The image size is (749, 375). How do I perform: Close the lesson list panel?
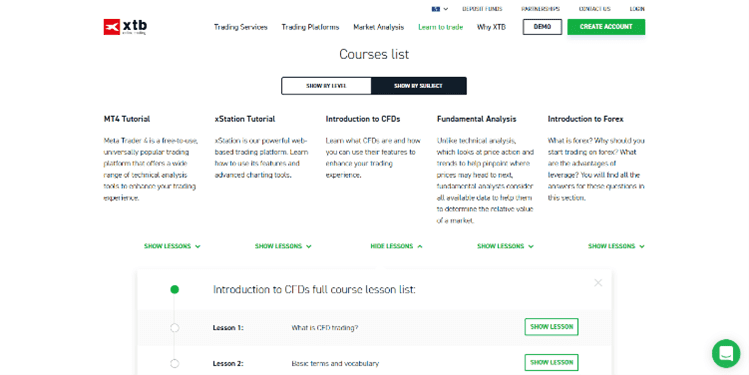pyautogui.click(x=598, y=283)
